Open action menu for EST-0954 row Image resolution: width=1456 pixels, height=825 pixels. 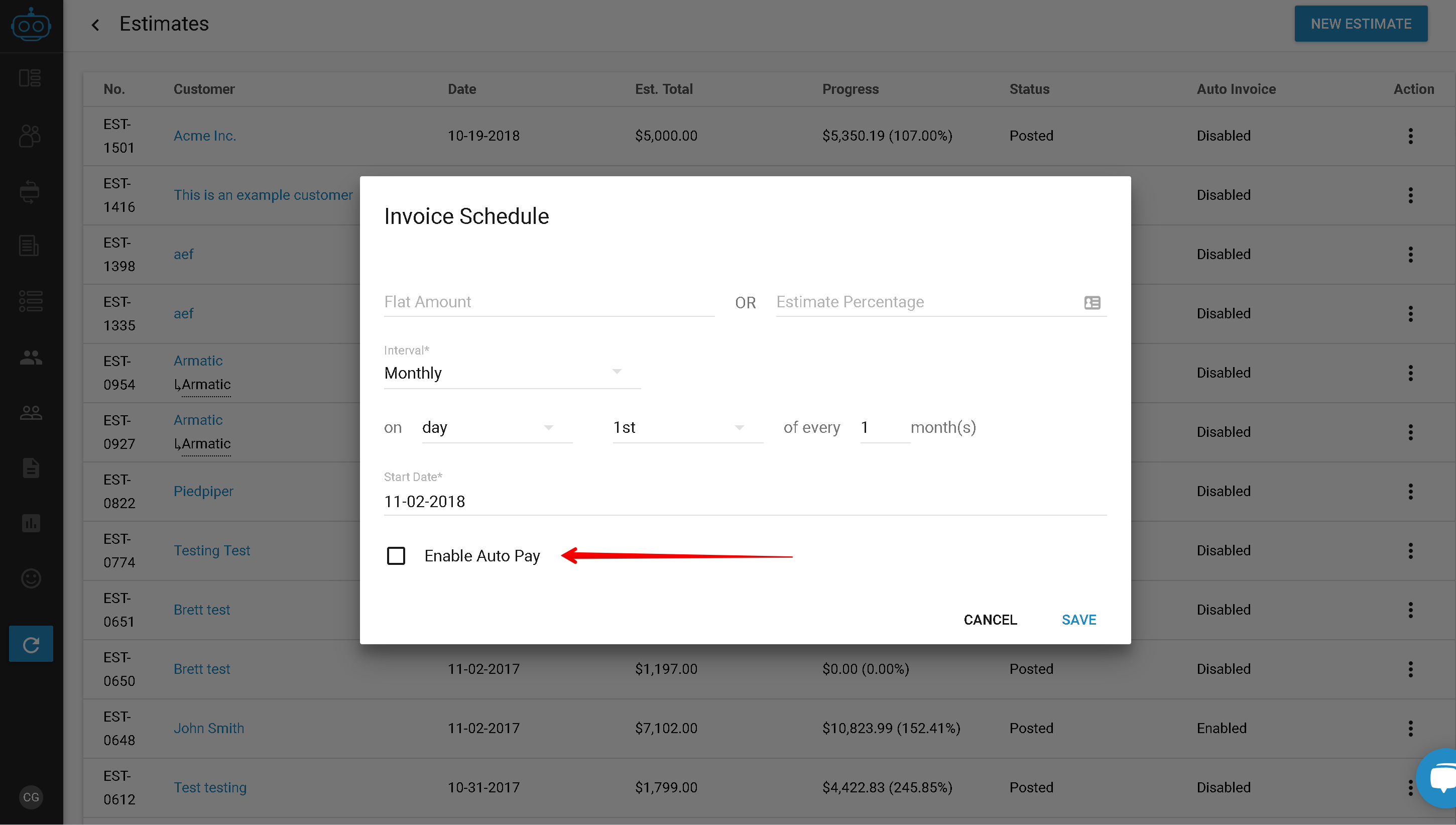point(1411,373)
